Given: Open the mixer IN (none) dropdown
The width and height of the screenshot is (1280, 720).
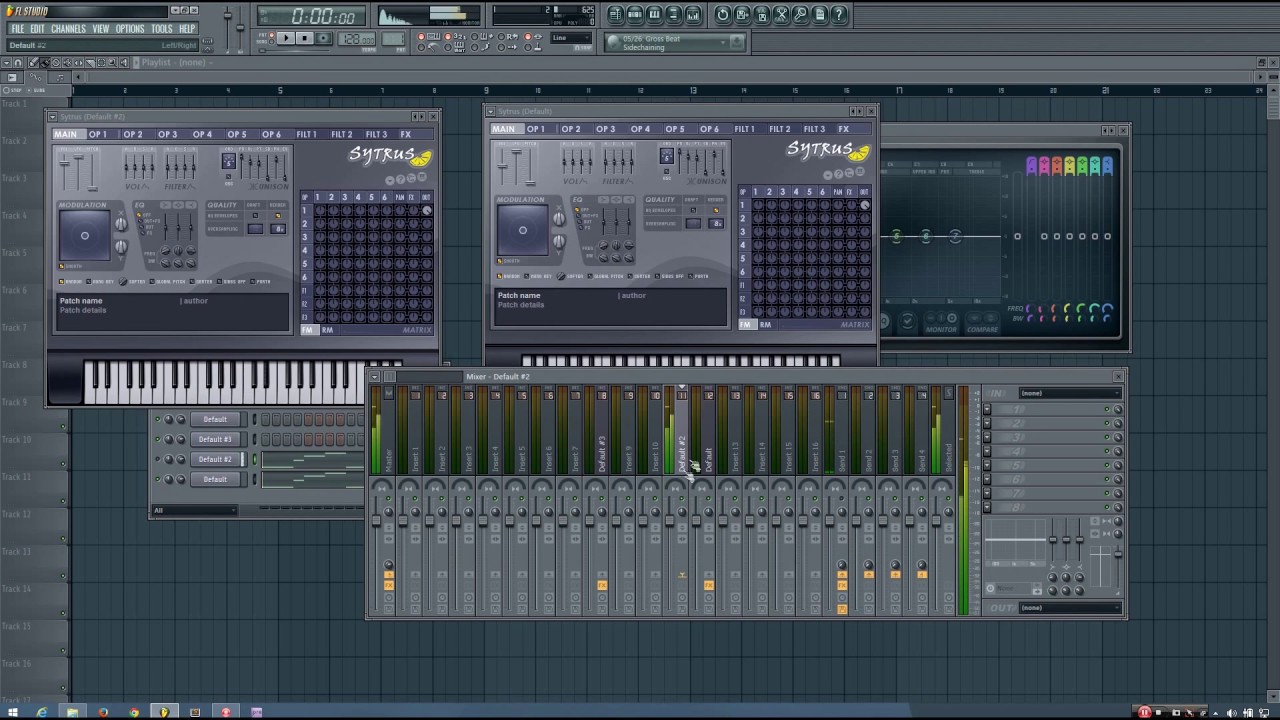Looking at the screenshot, I should [1070, 393].
